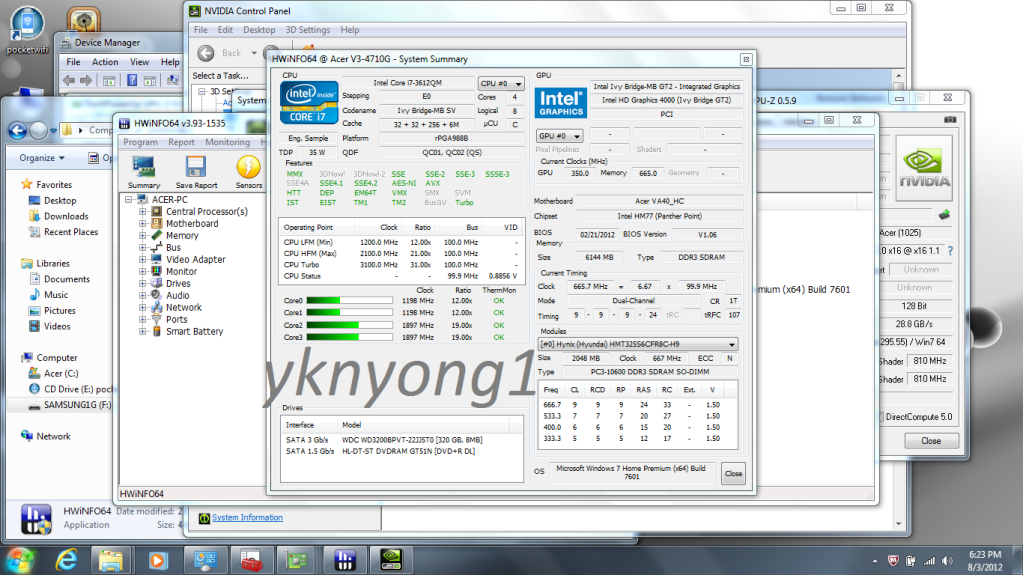This screenshot has width=1023, height=575.
Task: Click the Back arrow in NVIDIA Control Panel
Action: click(x=206, y=54)
